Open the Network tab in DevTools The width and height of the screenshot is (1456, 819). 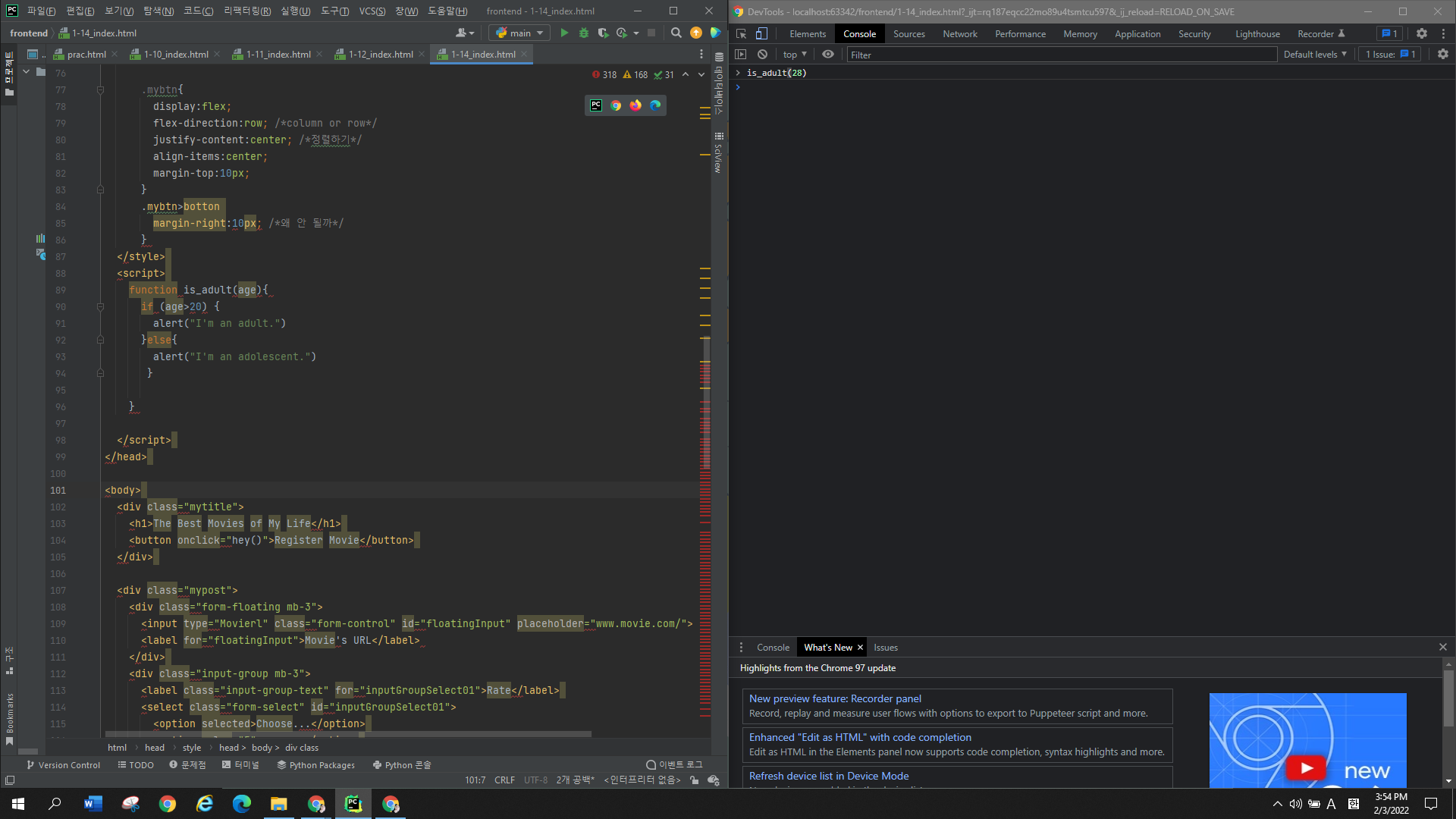tap(960, 33)
